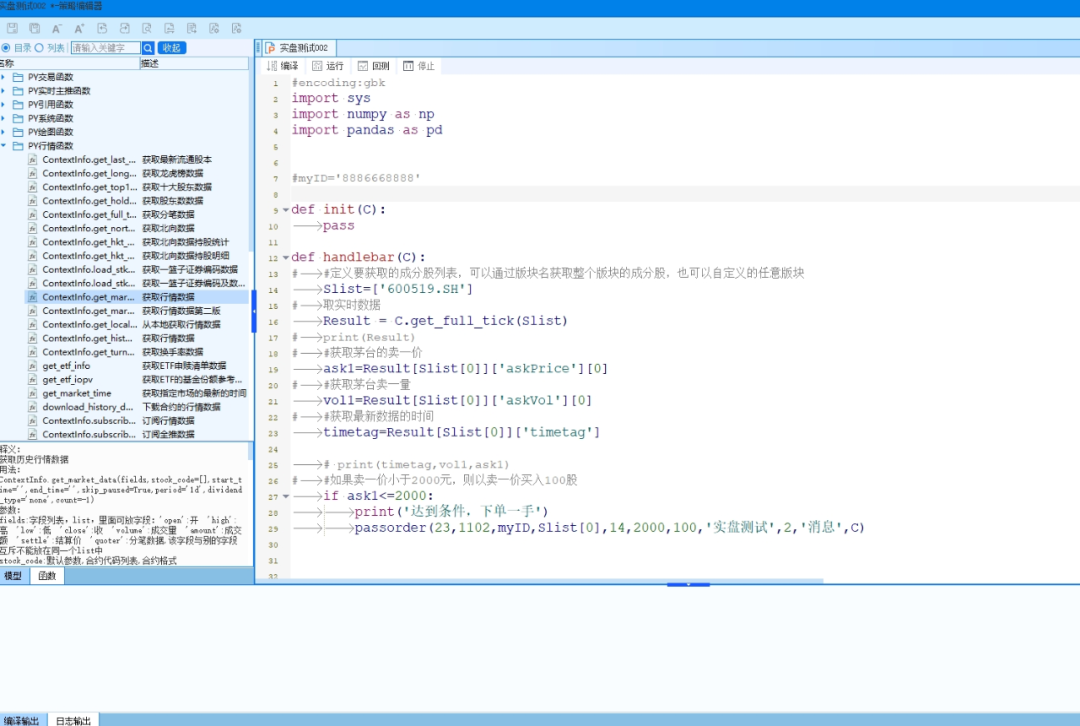Expand the PY系统函数 folder
Screen dimensions: 1080x726
(5, 118)
